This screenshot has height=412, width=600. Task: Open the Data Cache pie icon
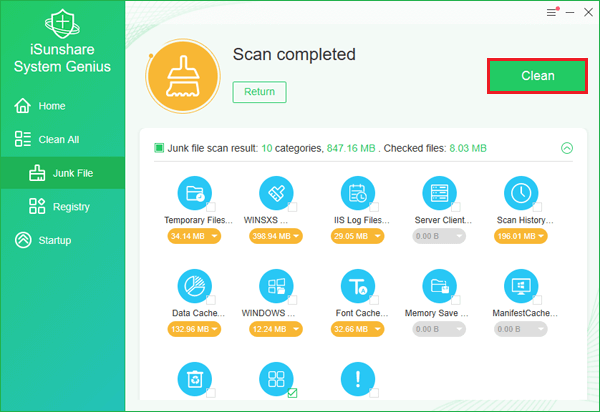[195, 286]
